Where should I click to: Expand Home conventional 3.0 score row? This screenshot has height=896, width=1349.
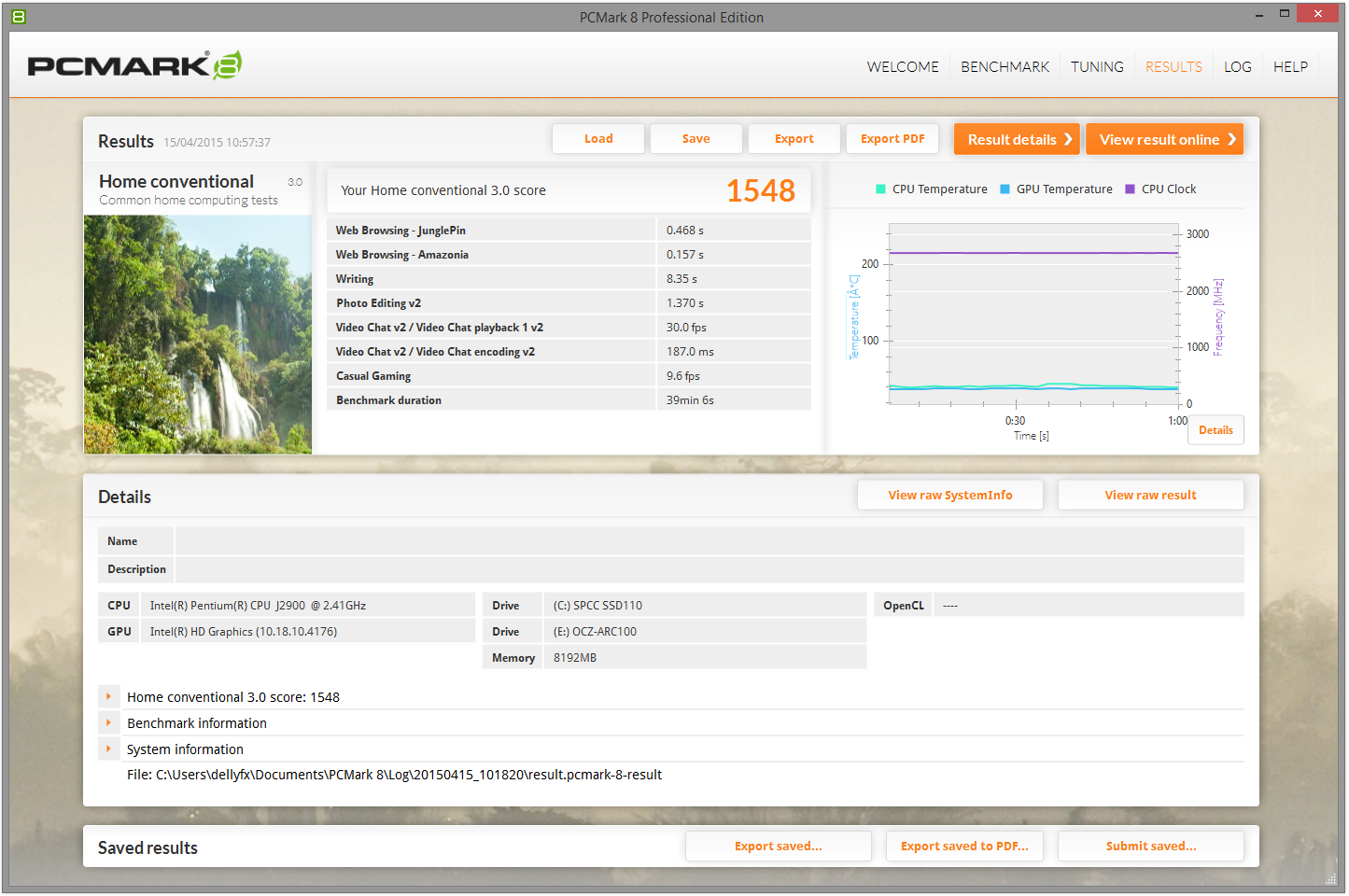(109, 697)
